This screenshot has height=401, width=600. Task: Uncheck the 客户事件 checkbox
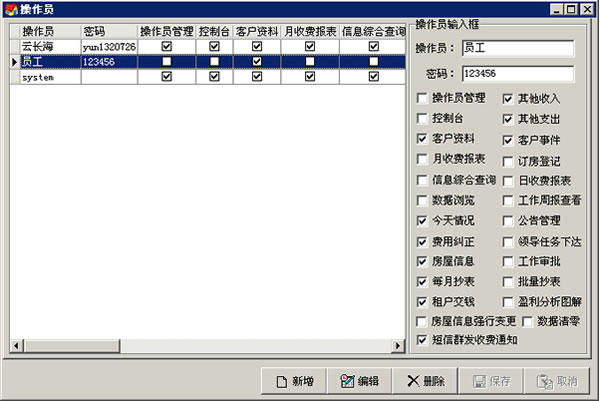(508, 140)
